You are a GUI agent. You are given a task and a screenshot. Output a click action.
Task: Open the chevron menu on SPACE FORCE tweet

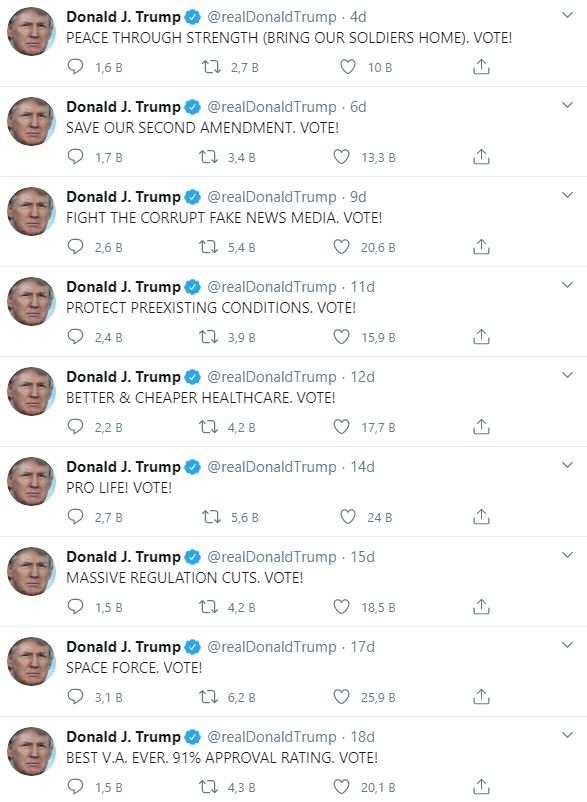[568, 645]
